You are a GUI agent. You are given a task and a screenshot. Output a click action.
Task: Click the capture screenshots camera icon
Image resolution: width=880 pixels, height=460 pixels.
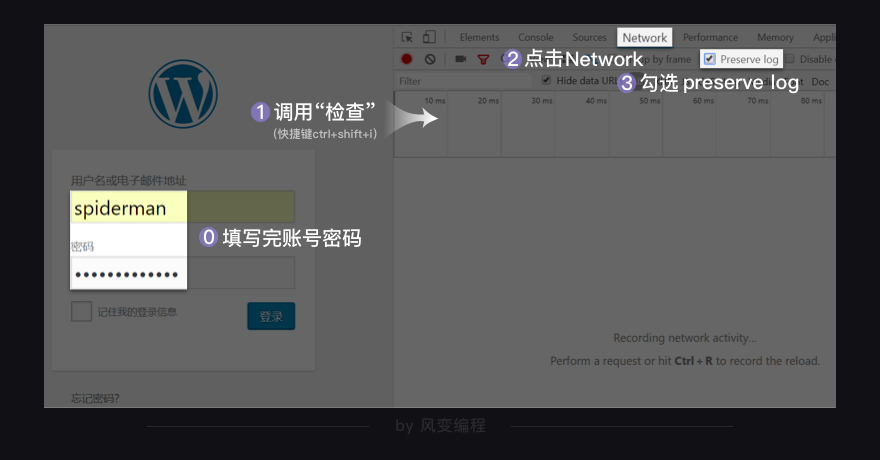461,59
